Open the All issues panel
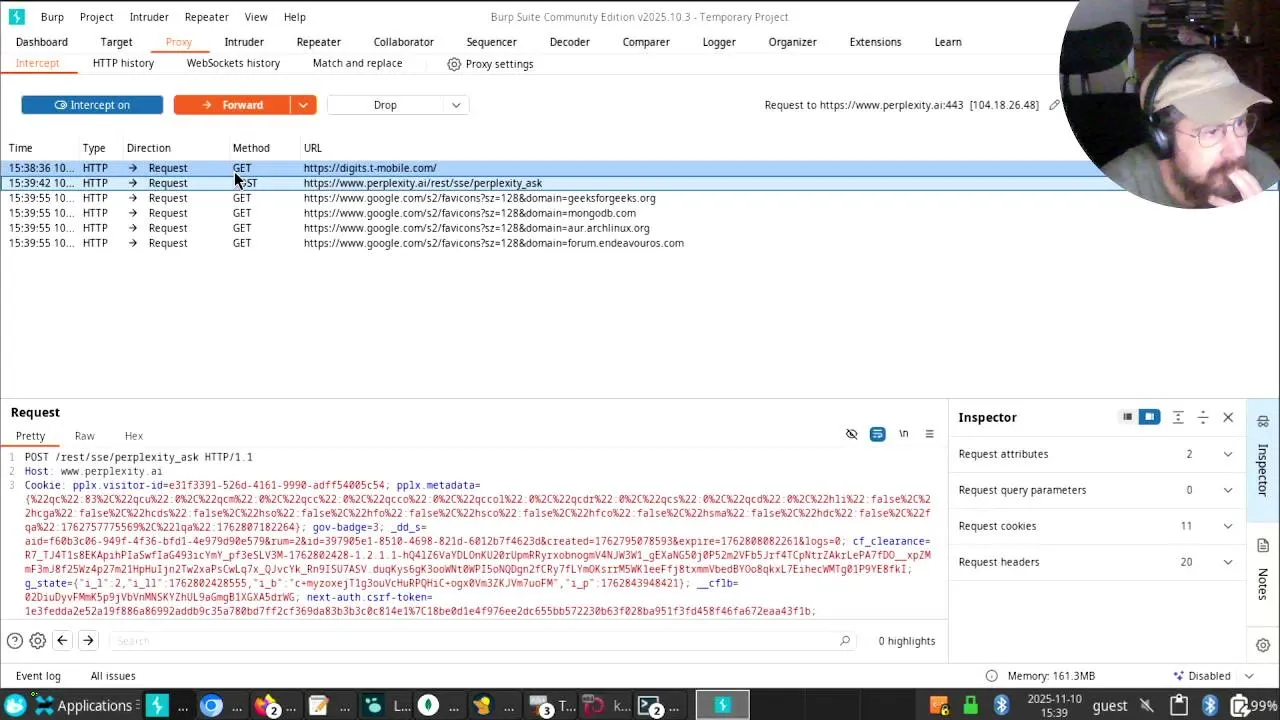 113,676
